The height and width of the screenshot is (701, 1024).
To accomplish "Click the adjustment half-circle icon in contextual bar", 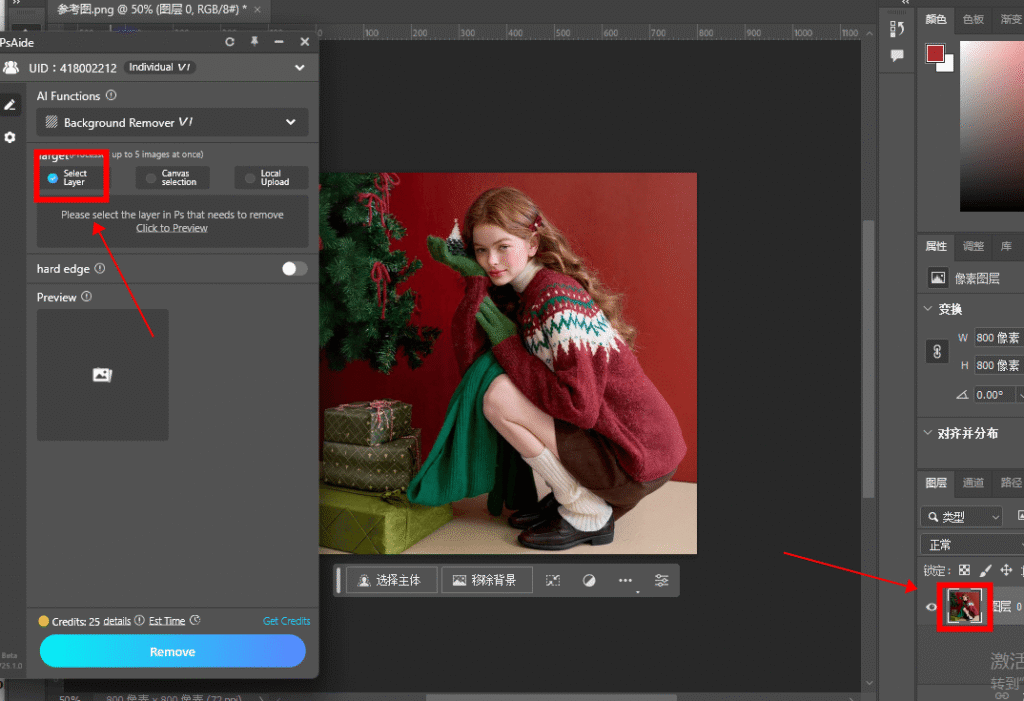I will coord(589,580).
